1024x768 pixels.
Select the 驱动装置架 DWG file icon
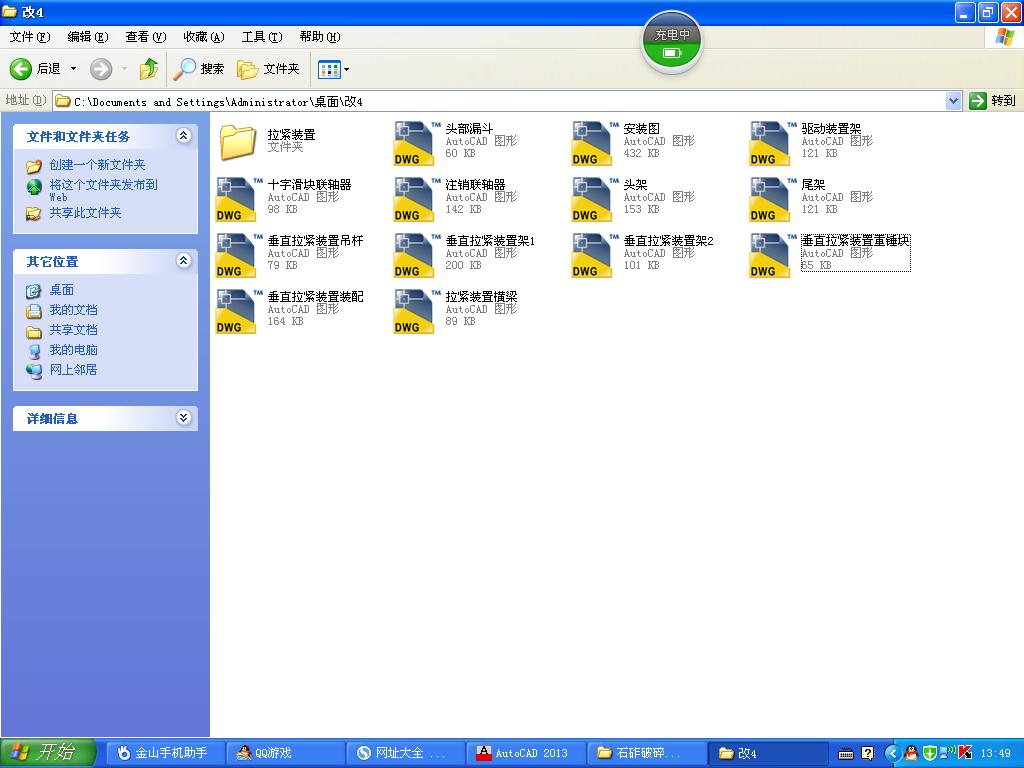click(x=770, y=142)
